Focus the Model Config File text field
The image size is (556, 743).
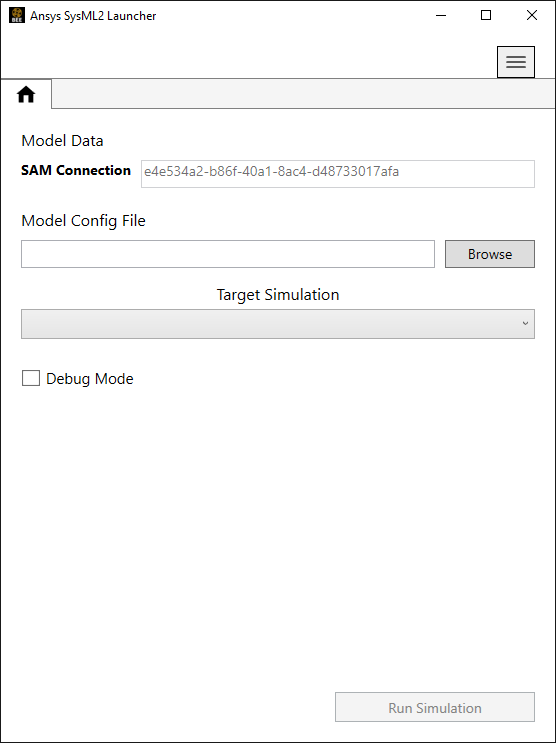228,254
